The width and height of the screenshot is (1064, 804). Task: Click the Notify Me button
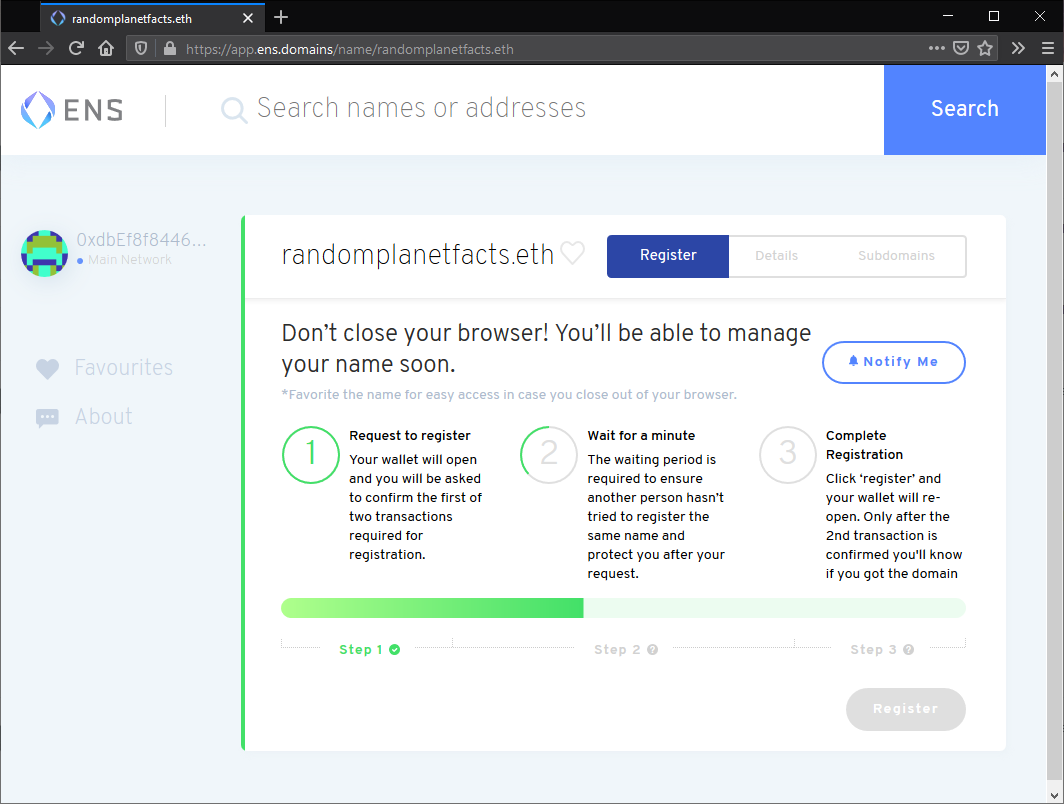coord(893,362)
